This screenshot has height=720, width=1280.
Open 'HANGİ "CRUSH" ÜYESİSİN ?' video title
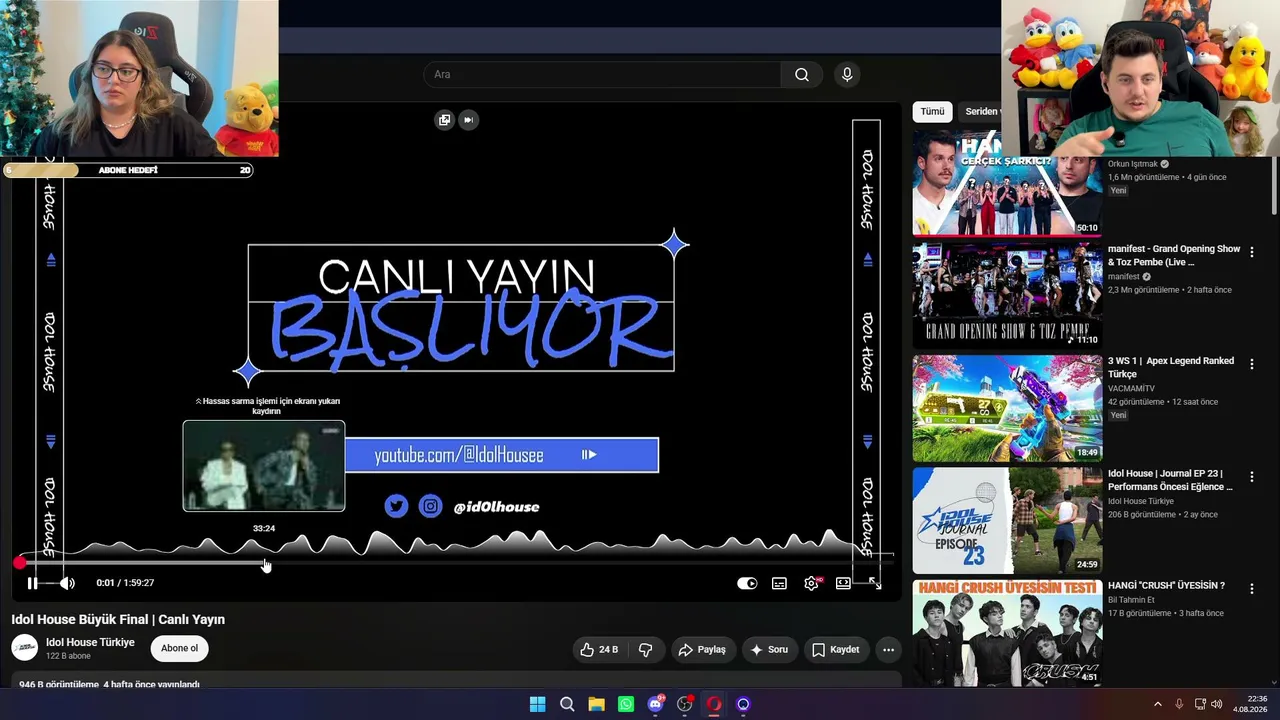click(x=1166, y=586)
